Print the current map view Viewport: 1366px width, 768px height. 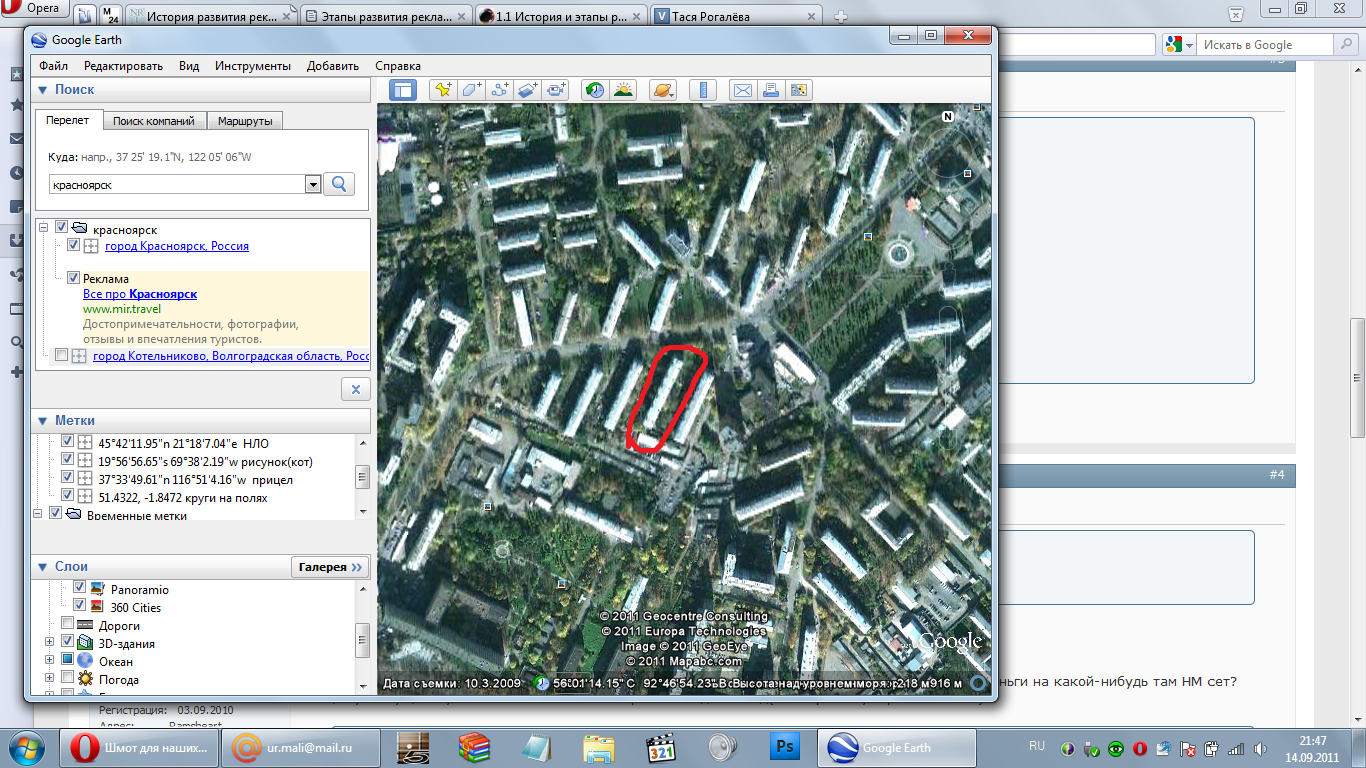(770, 90)
